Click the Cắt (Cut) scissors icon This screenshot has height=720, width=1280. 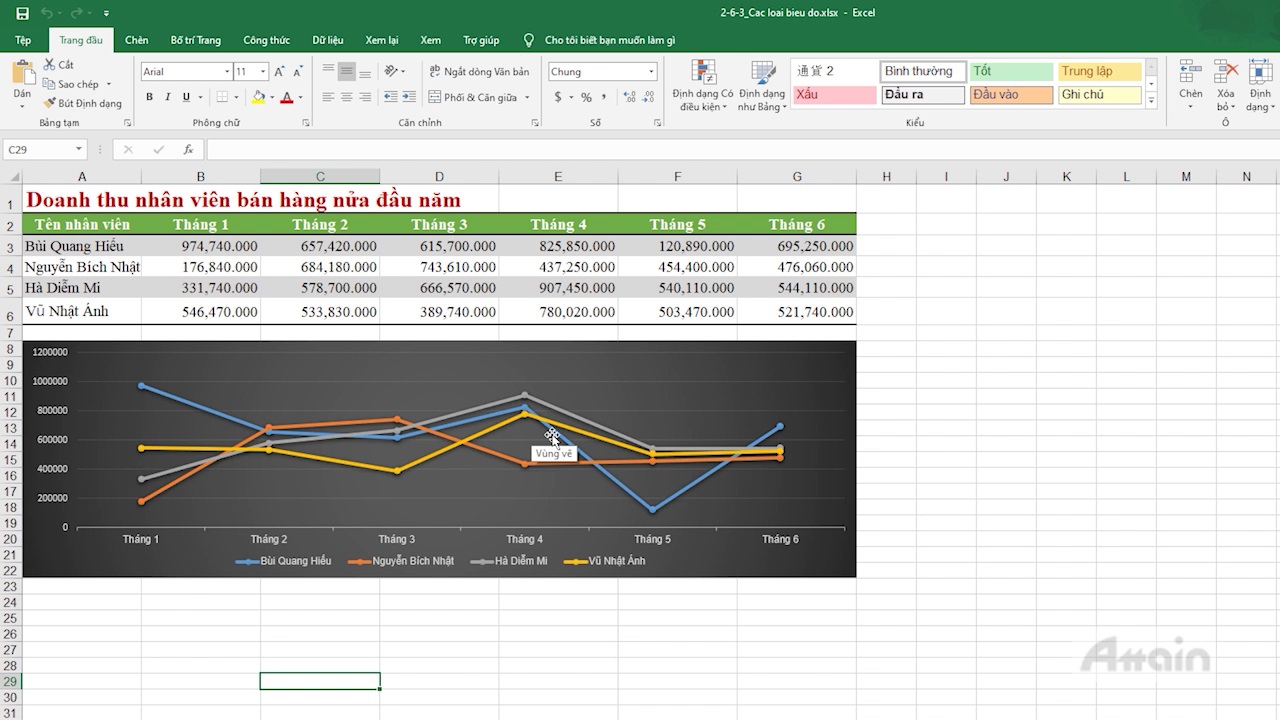50,65
